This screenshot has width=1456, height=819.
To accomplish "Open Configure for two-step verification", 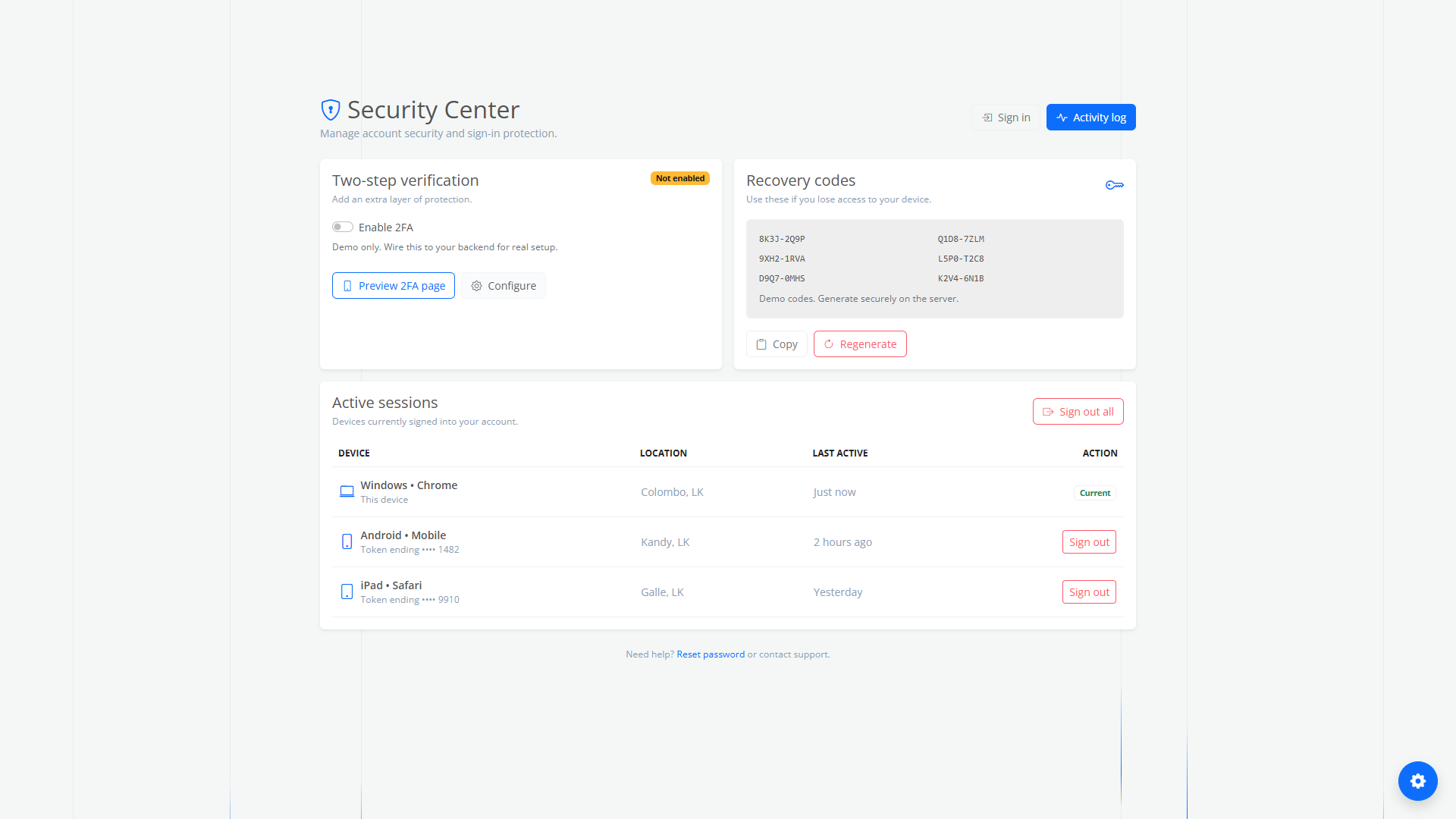I will pyautogui.click(x=504, y=286).
